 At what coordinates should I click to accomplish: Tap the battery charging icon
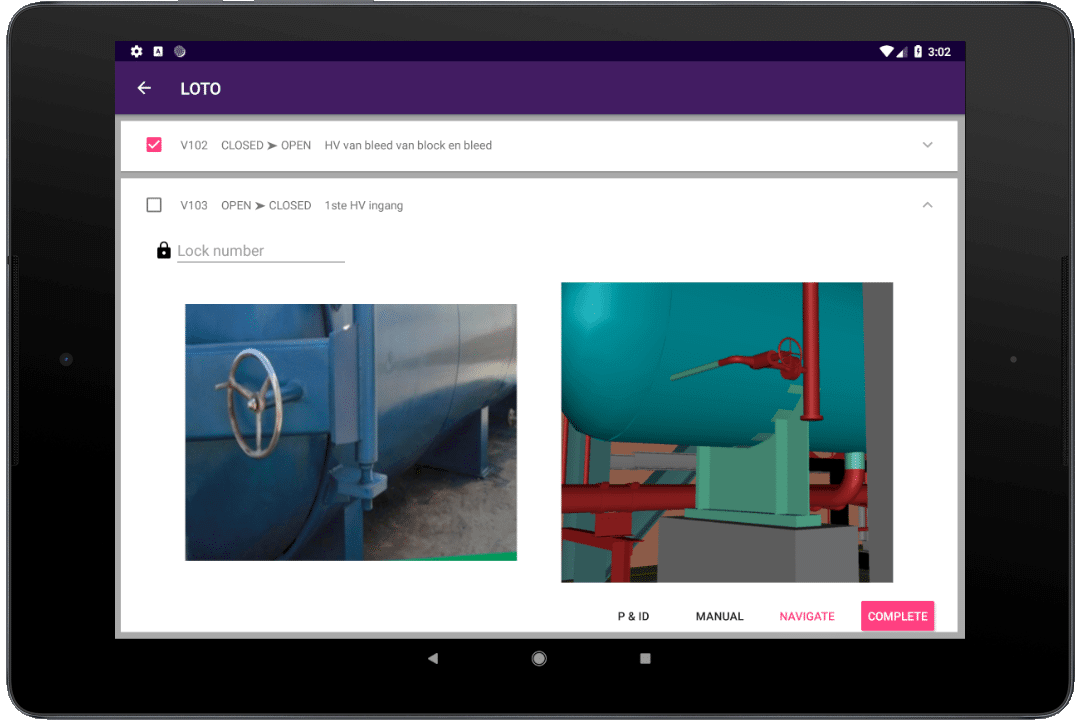click(918, 52)
